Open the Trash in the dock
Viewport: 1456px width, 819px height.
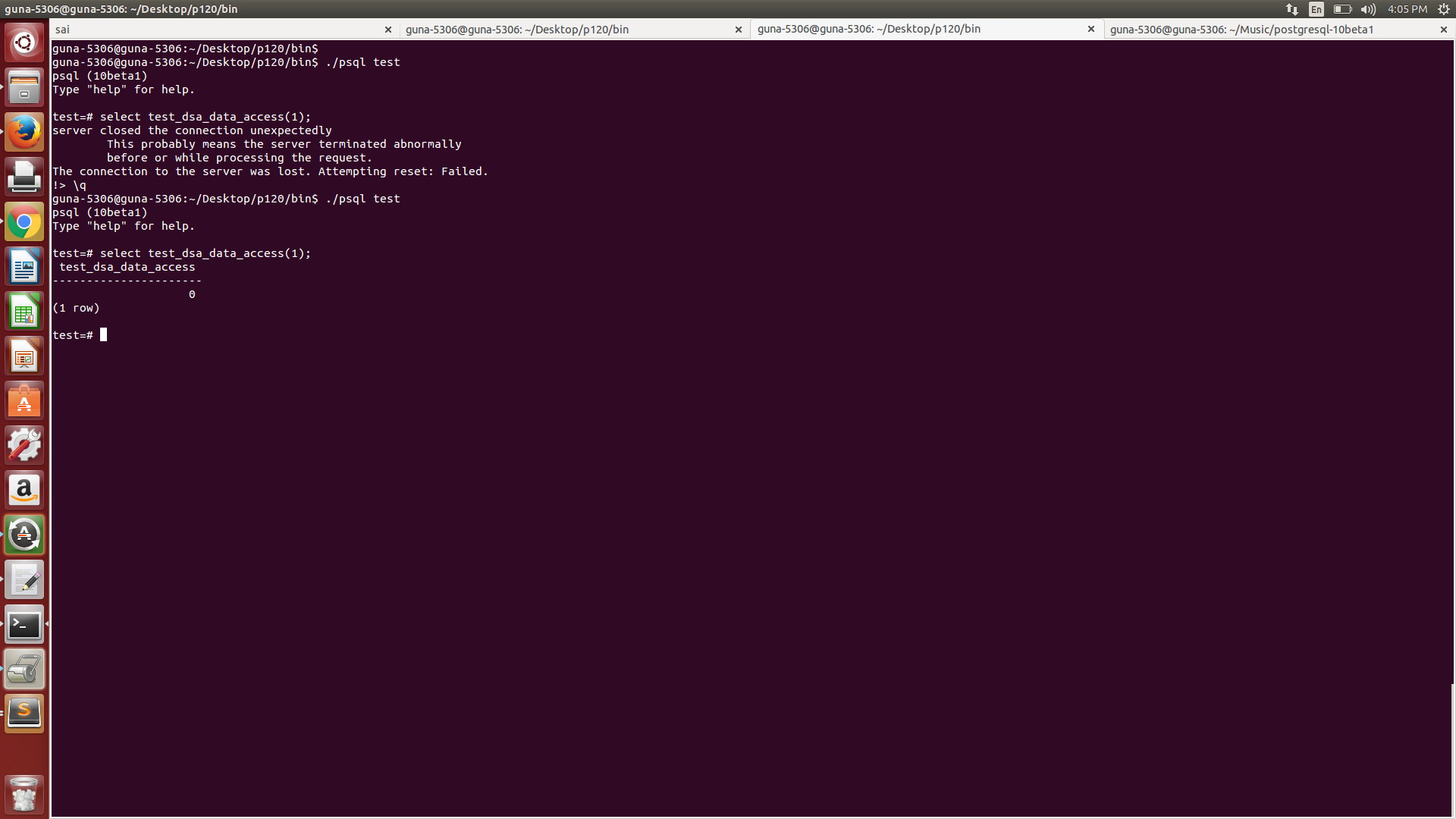click(x=24, y=794)
